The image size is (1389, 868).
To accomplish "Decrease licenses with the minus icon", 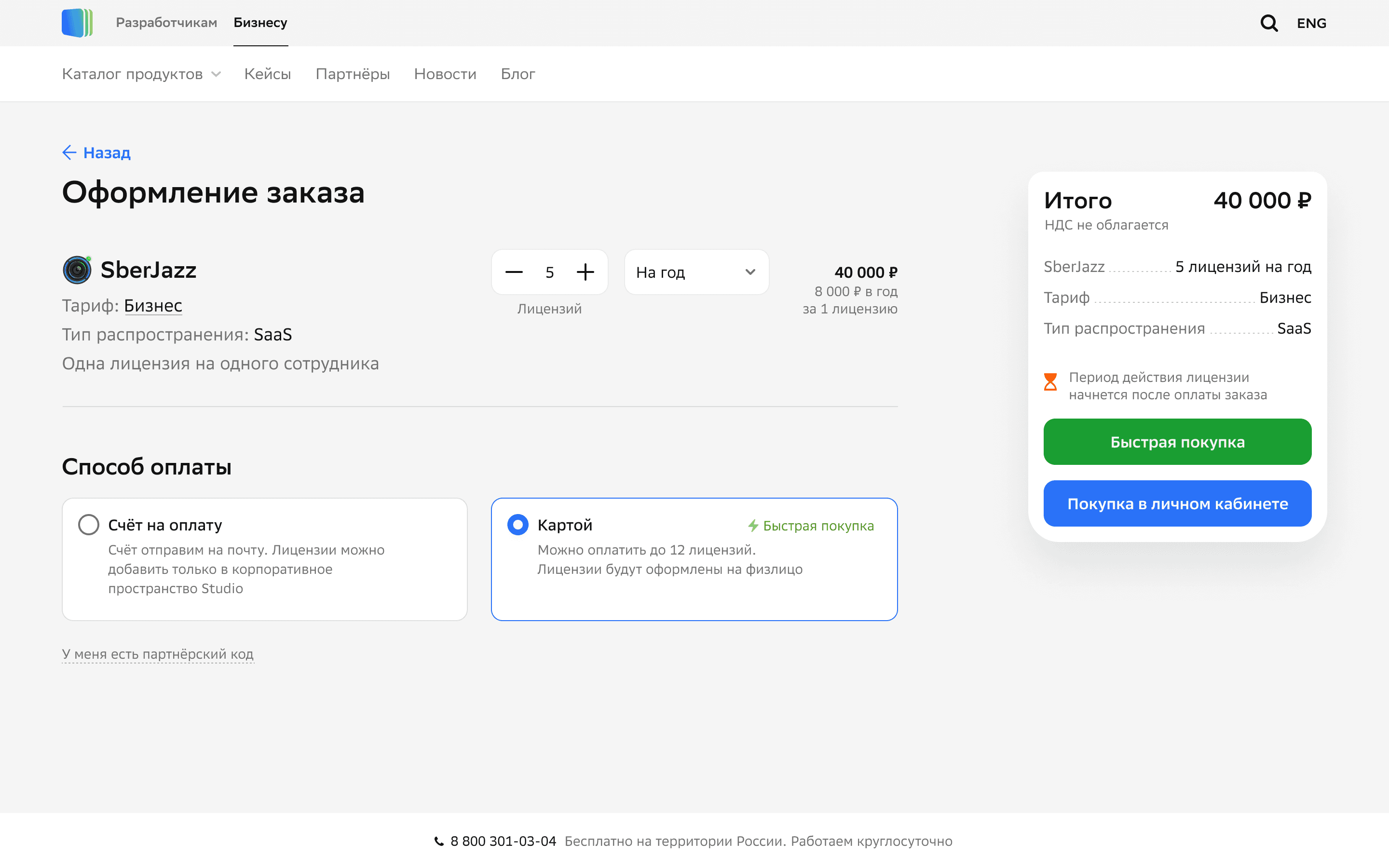I will [514, 272].
